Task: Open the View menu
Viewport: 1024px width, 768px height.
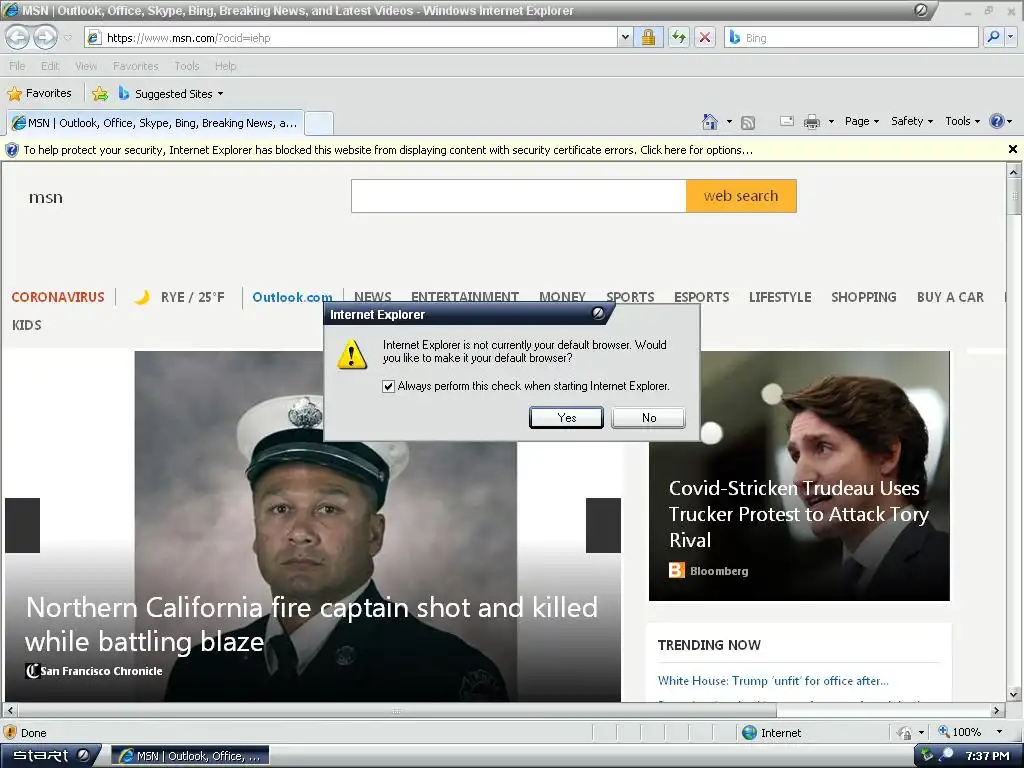Action: tap(86, 66)
